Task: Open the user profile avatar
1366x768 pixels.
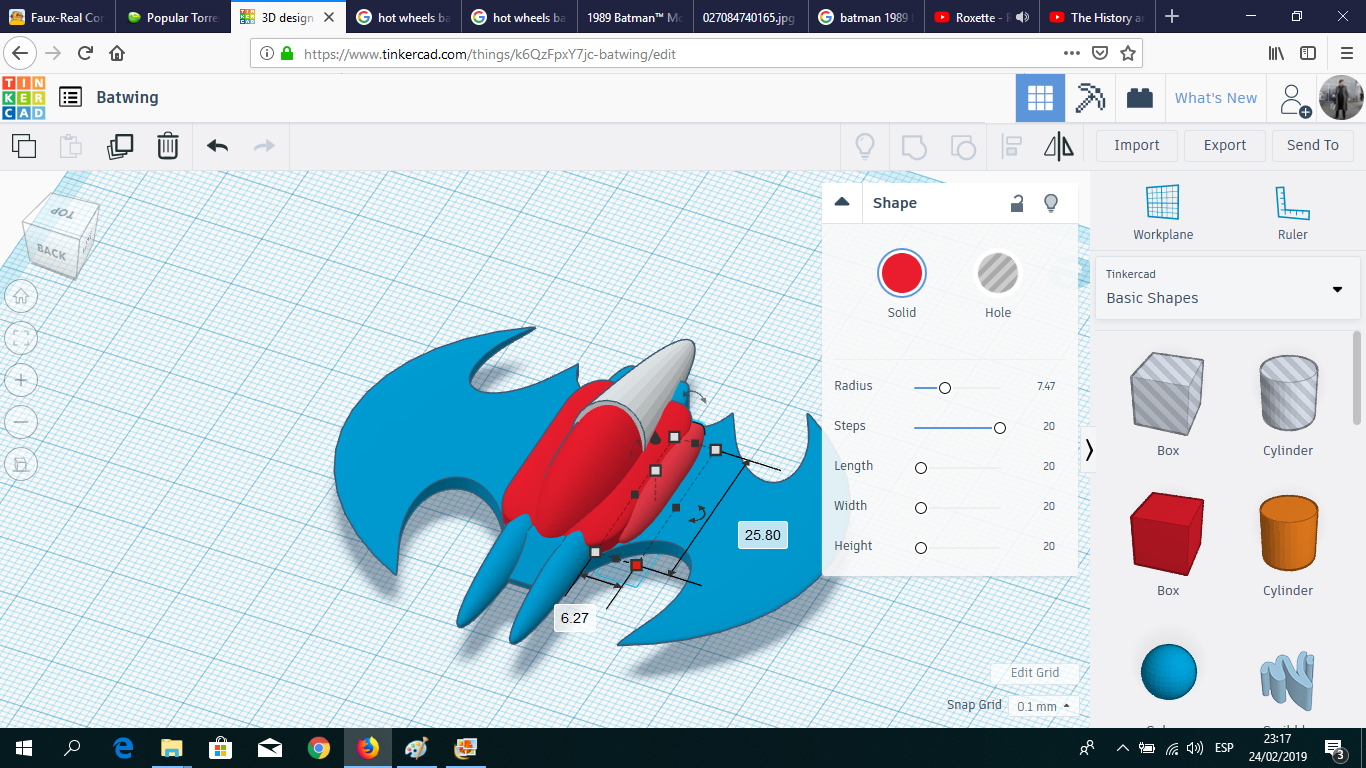Action: click(x=1340, y=98)
